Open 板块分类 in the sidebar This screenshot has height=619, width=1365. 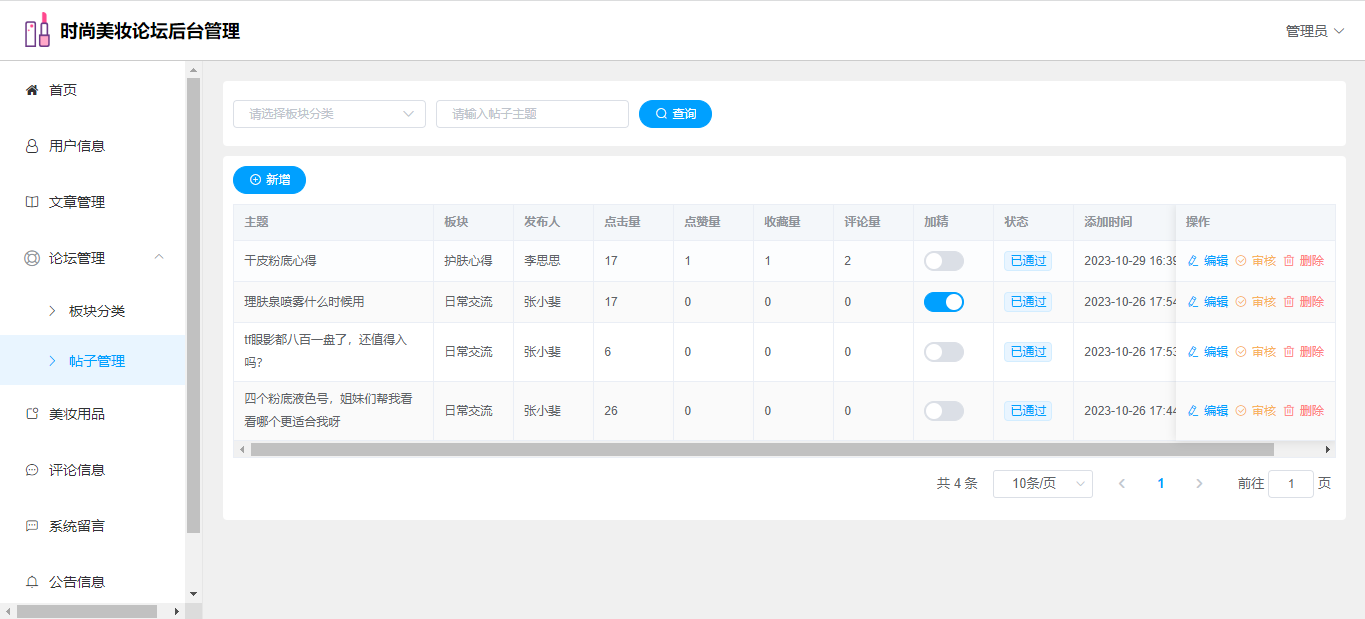pos(97,311)
